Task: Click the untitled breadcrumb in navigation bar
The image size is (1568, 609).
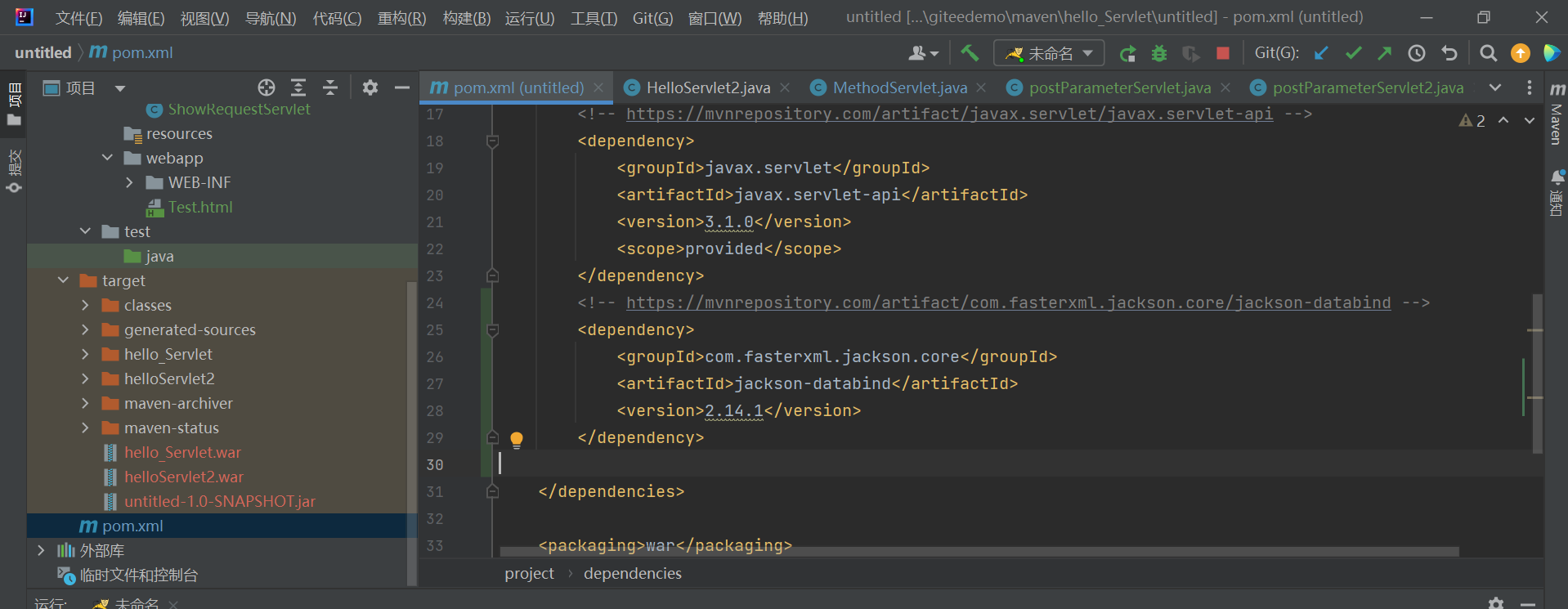Action: (43, 53)
